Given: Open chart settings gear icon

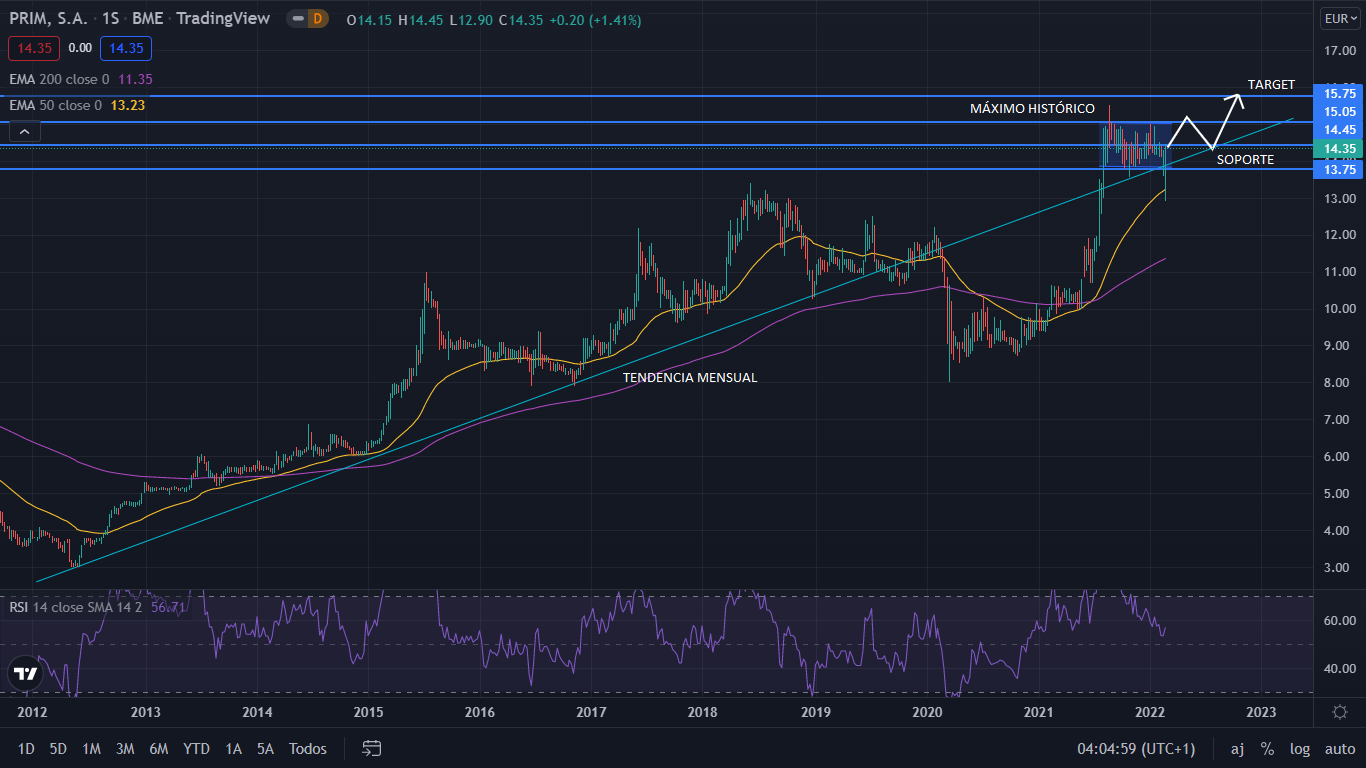Looking at the screenshot, I should [x=1339, y=712].
